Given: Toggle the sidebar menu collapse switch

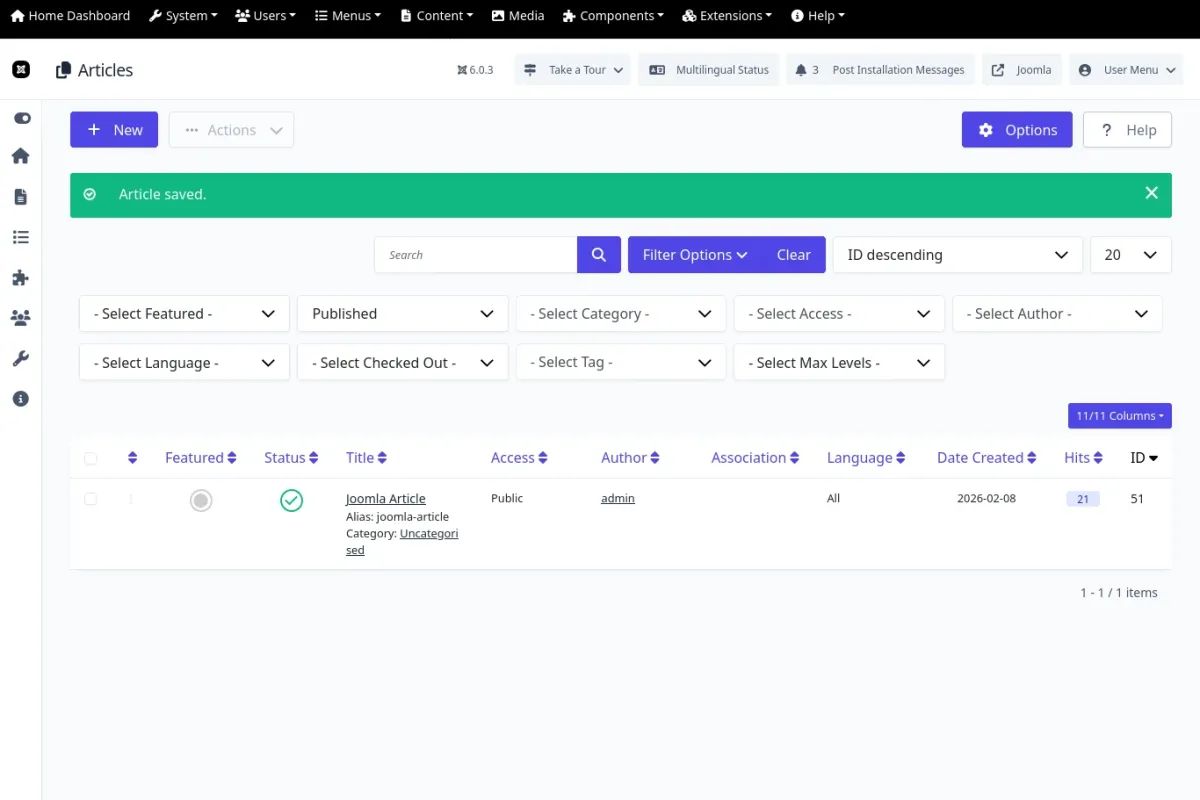Looking at the screenshot, I should tap(21, 118).
